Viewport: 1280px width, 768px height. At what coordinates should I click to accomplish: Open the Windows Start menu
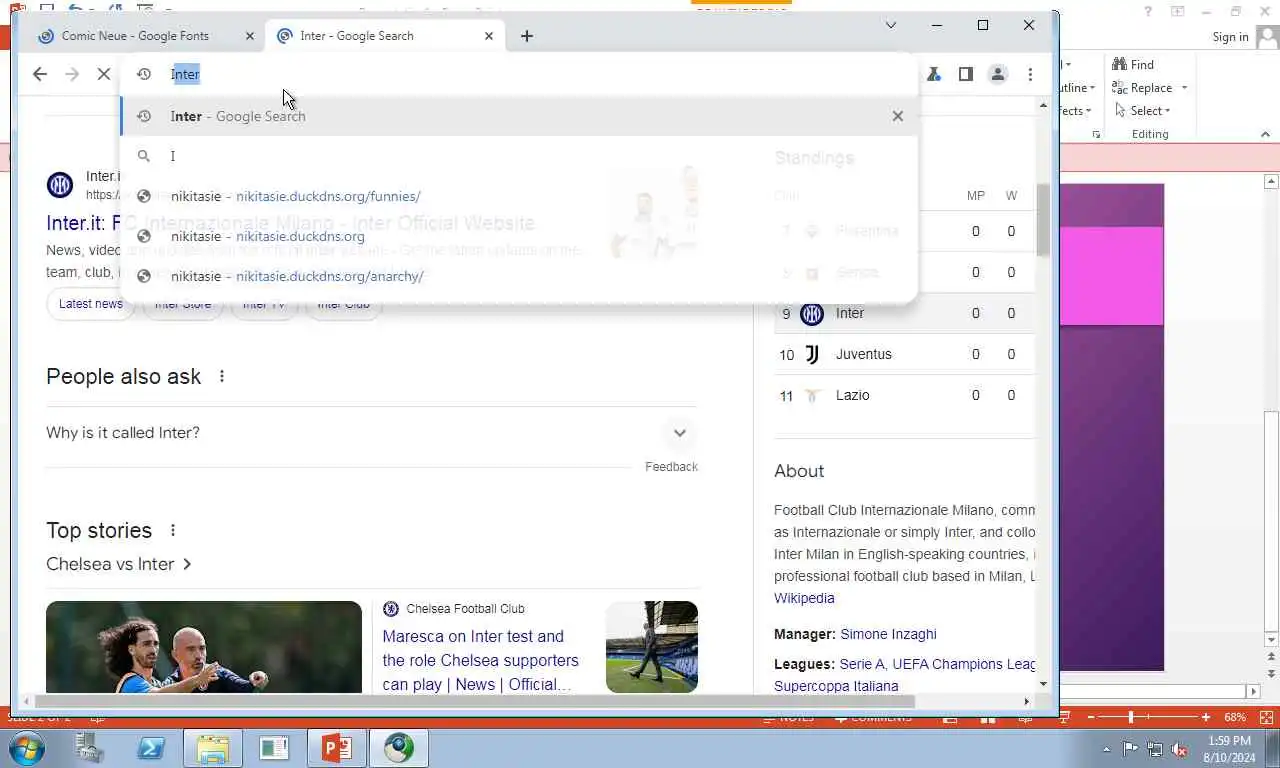coord(27,748)
